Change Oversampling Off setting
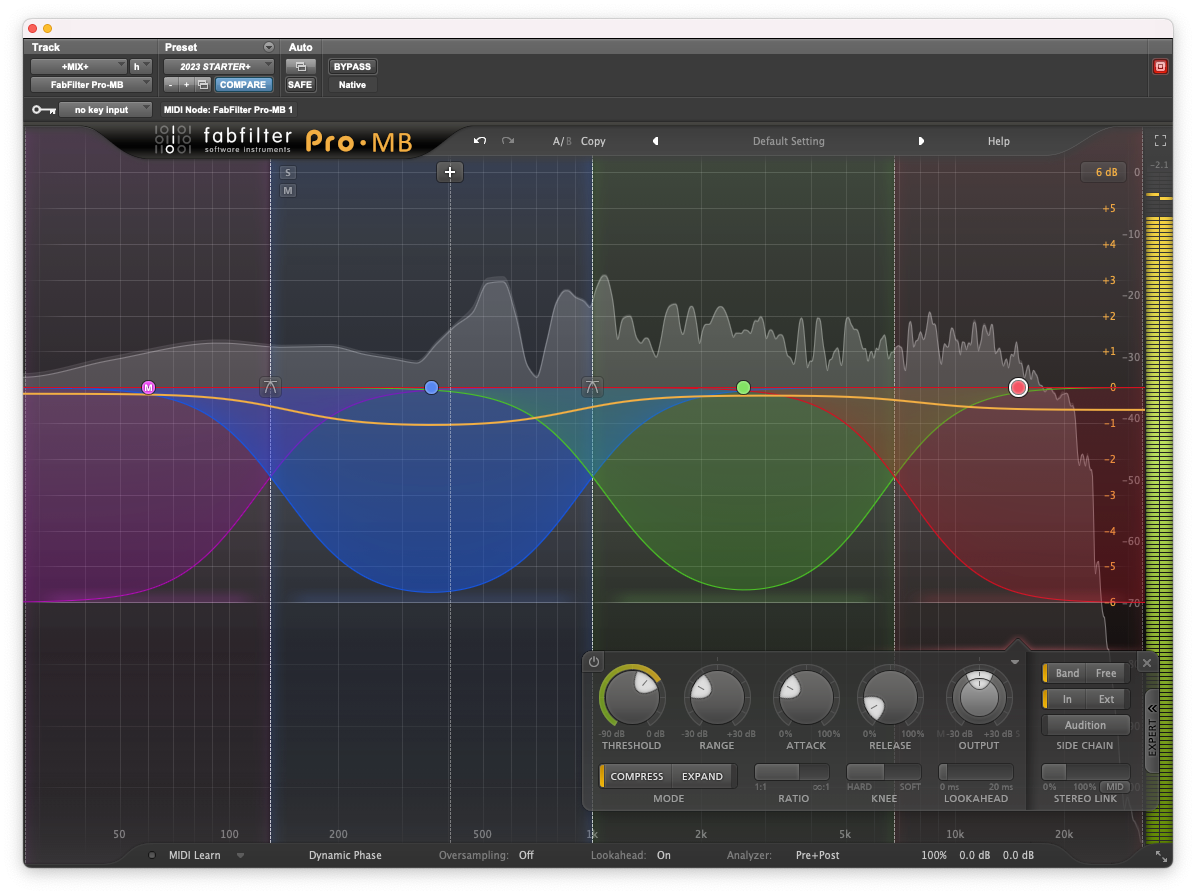The image size is (1196, 895). pos(526,855)
